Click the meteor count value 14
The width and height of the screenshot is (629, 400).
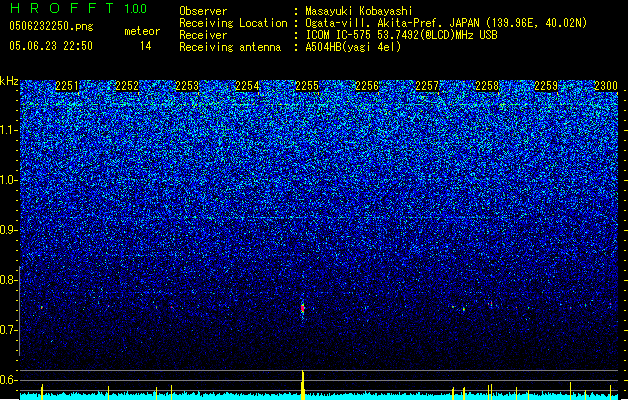point(146,46)
